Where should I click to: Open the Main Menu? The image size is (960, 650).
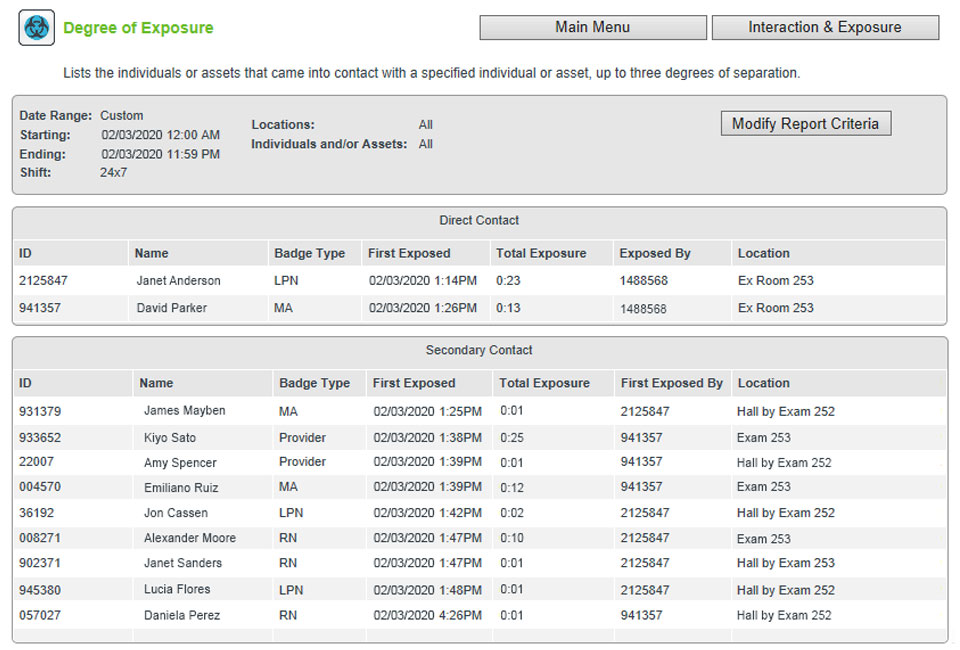coord(592,28)
